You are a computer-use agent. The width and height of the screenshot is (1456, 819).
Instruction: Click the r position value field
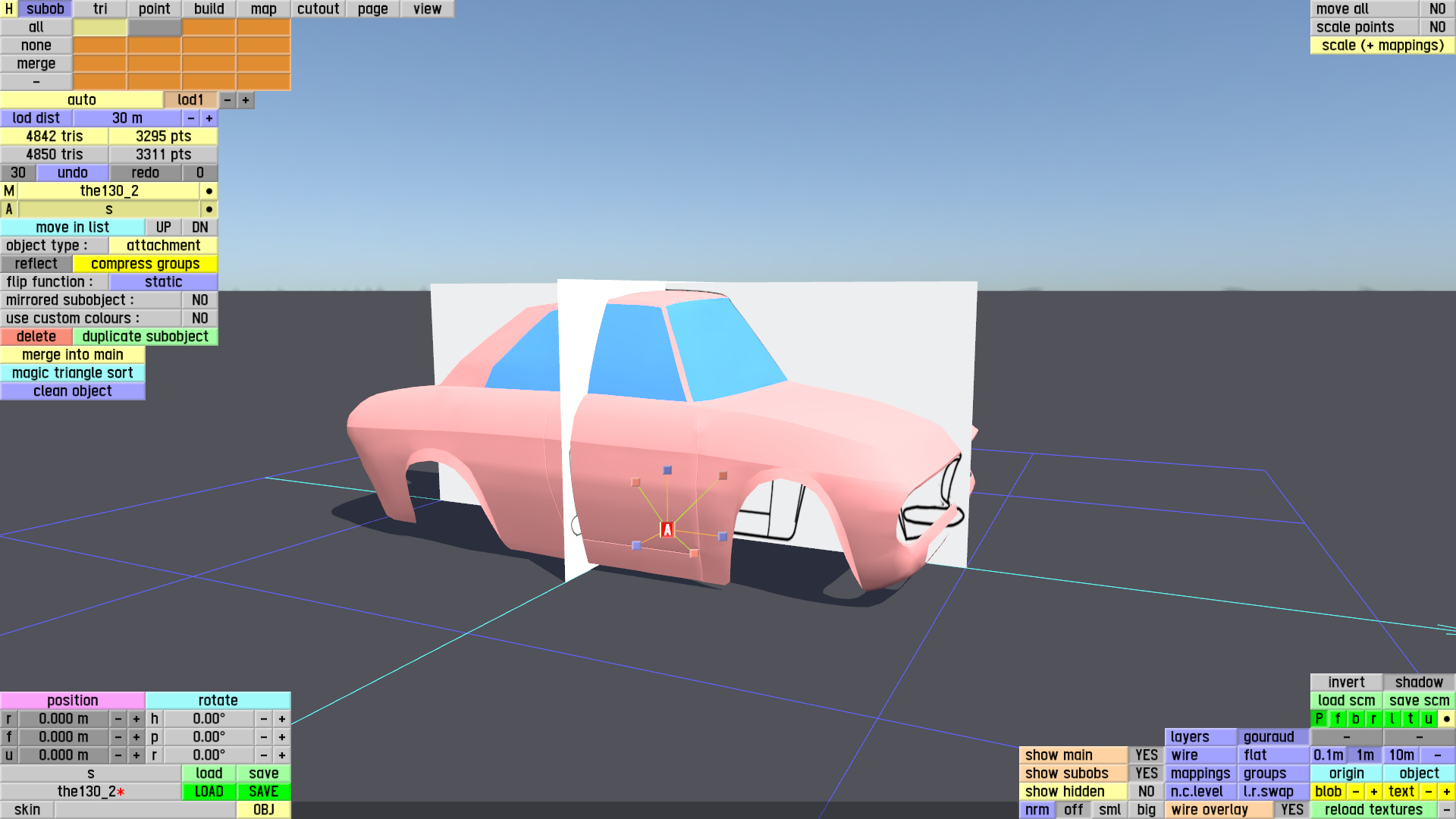64,719
